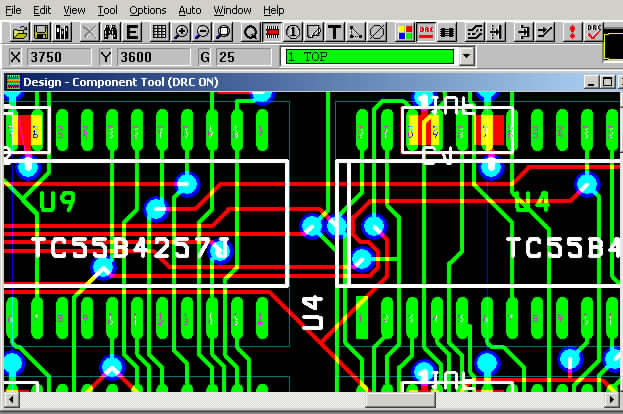This screenshot has height=414, width=623.
Task: Select the Edit Segment mode icon
Action: tap(523, 32)
